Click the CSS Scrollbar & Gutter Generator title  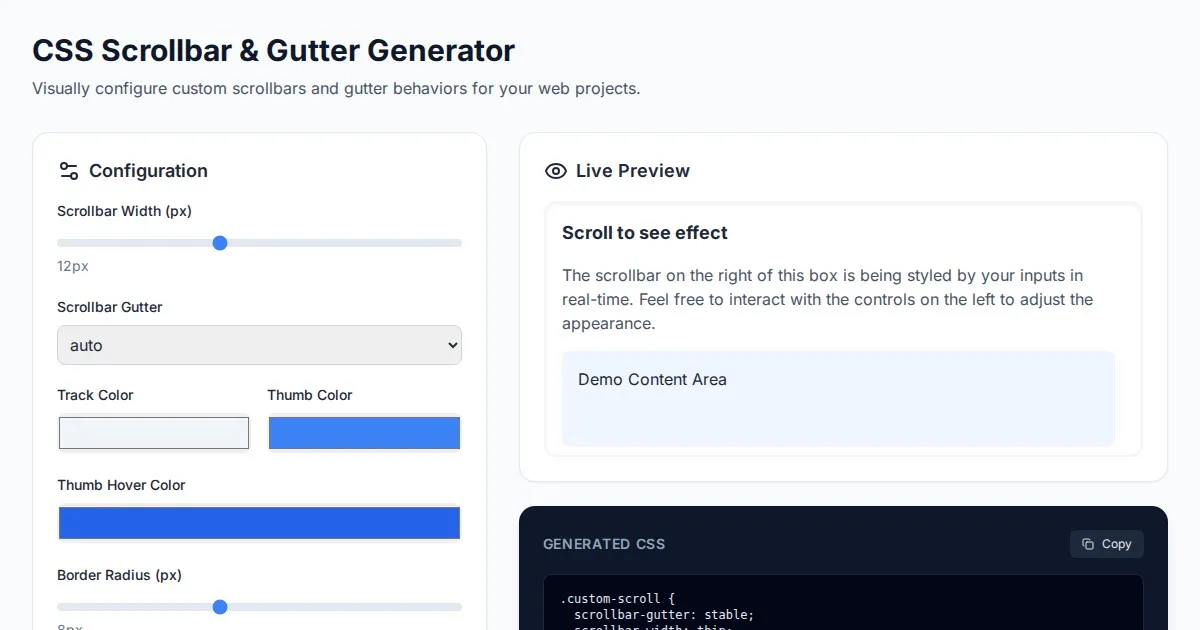[273, 50]
